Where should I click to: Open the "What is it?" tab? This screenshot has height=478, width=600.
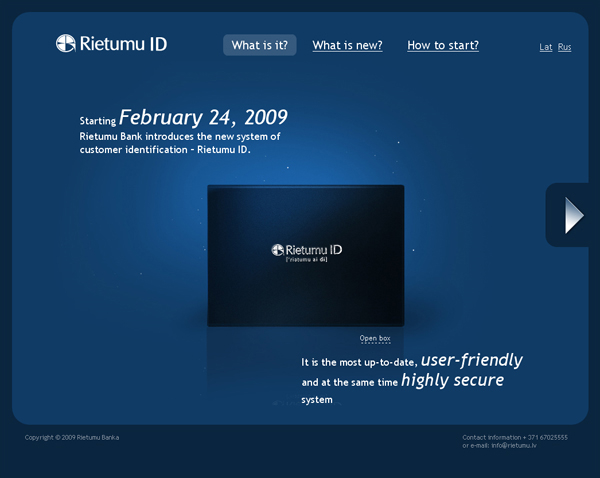pyautogui.click(x=259, y=45)
